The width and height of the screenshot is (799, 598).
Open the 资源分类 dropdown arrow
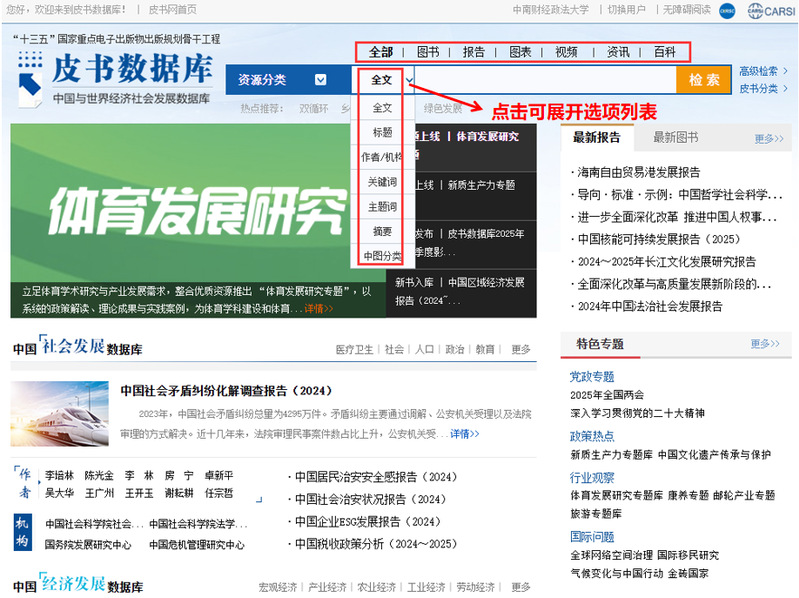320,80
